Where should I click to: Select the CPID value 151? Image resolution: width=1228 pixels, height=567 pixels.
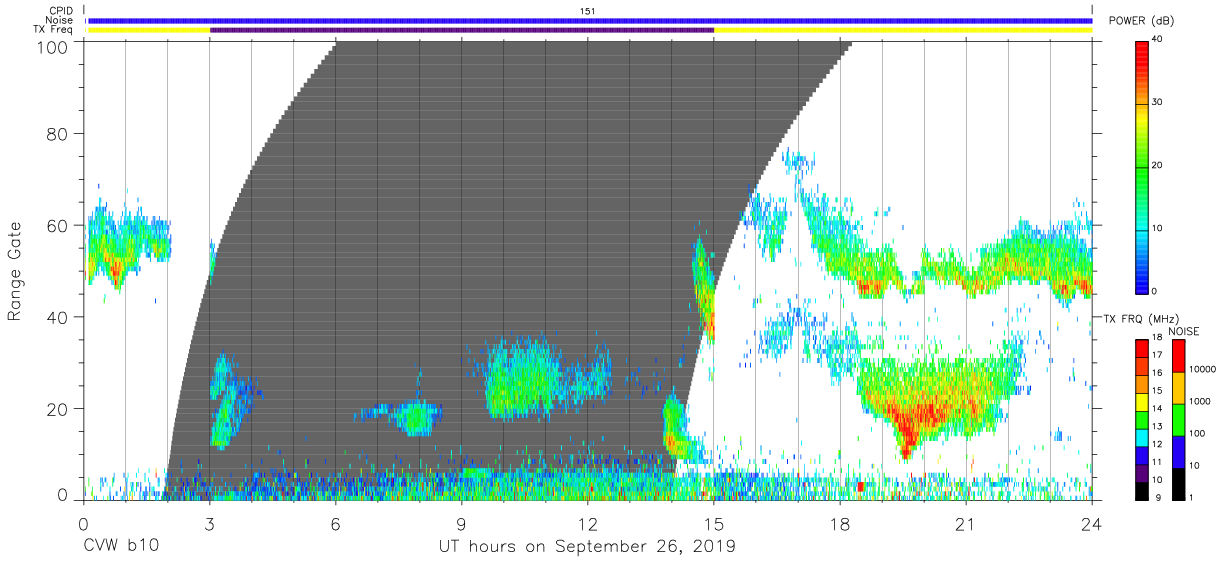click(589, 11)
